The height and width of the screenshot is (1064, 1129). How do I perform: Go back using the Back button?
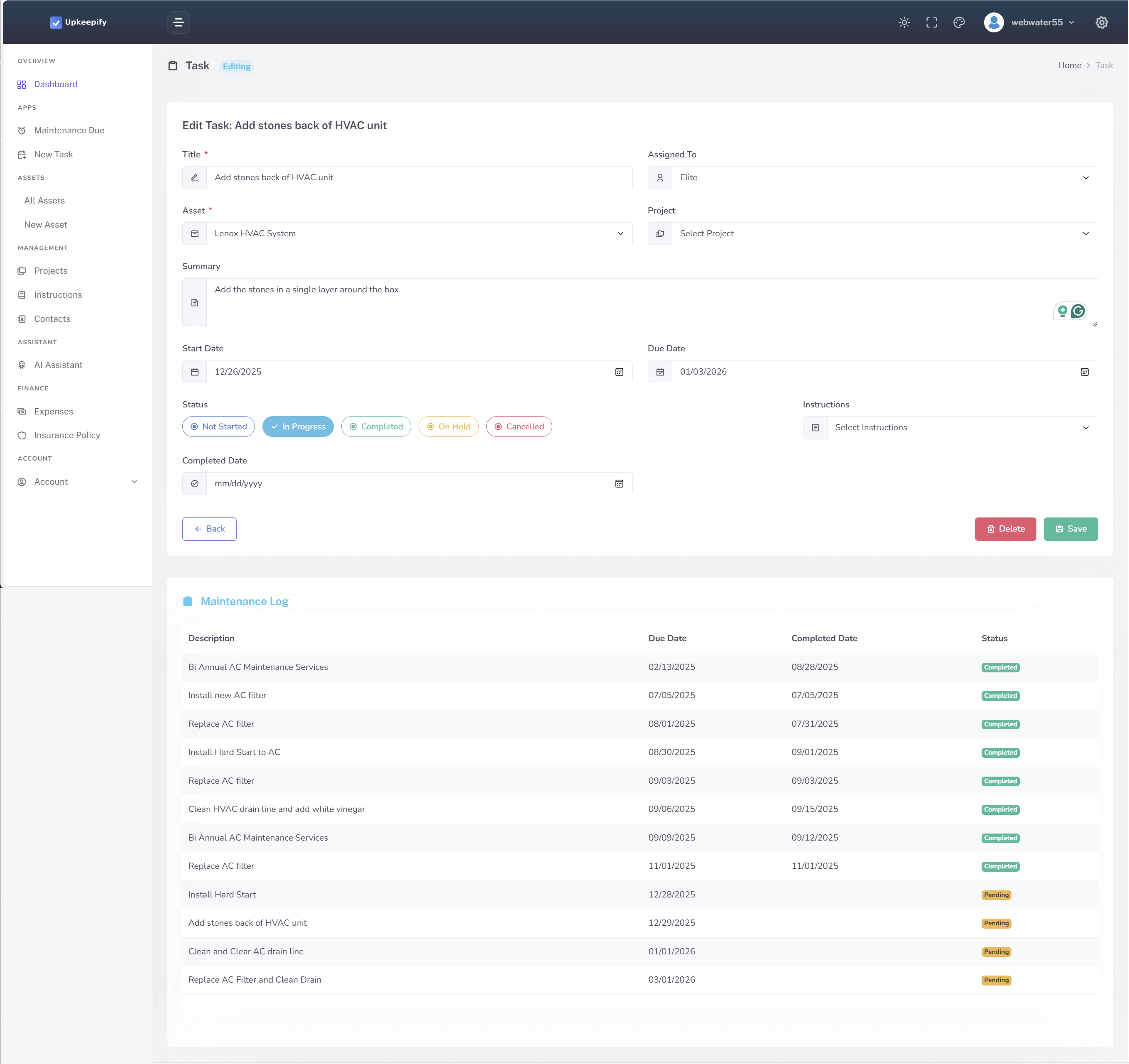[209, 529]
